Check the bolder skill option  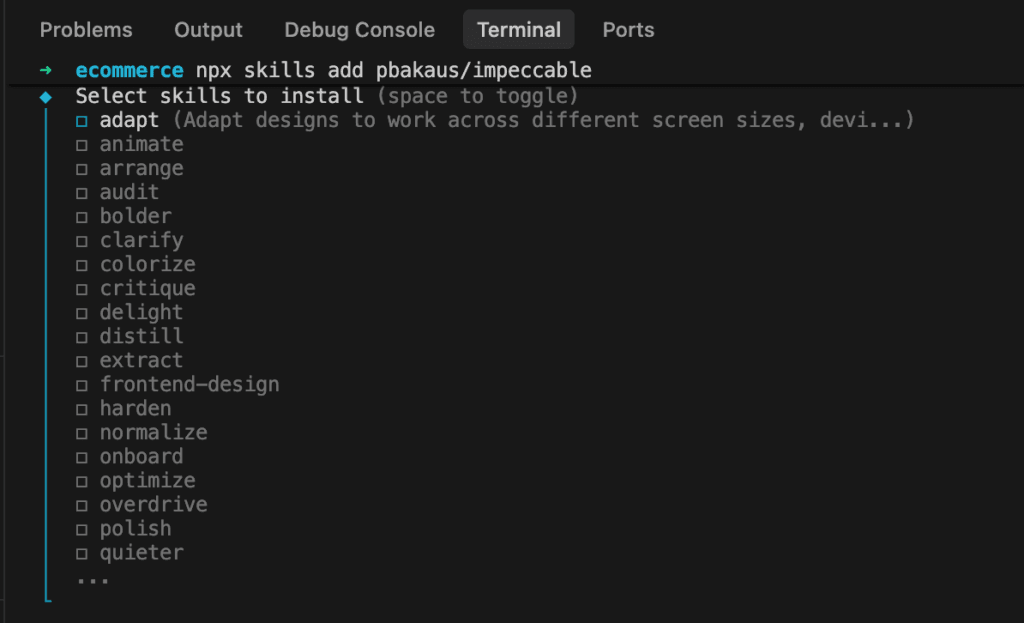click(x=82, y=217)
